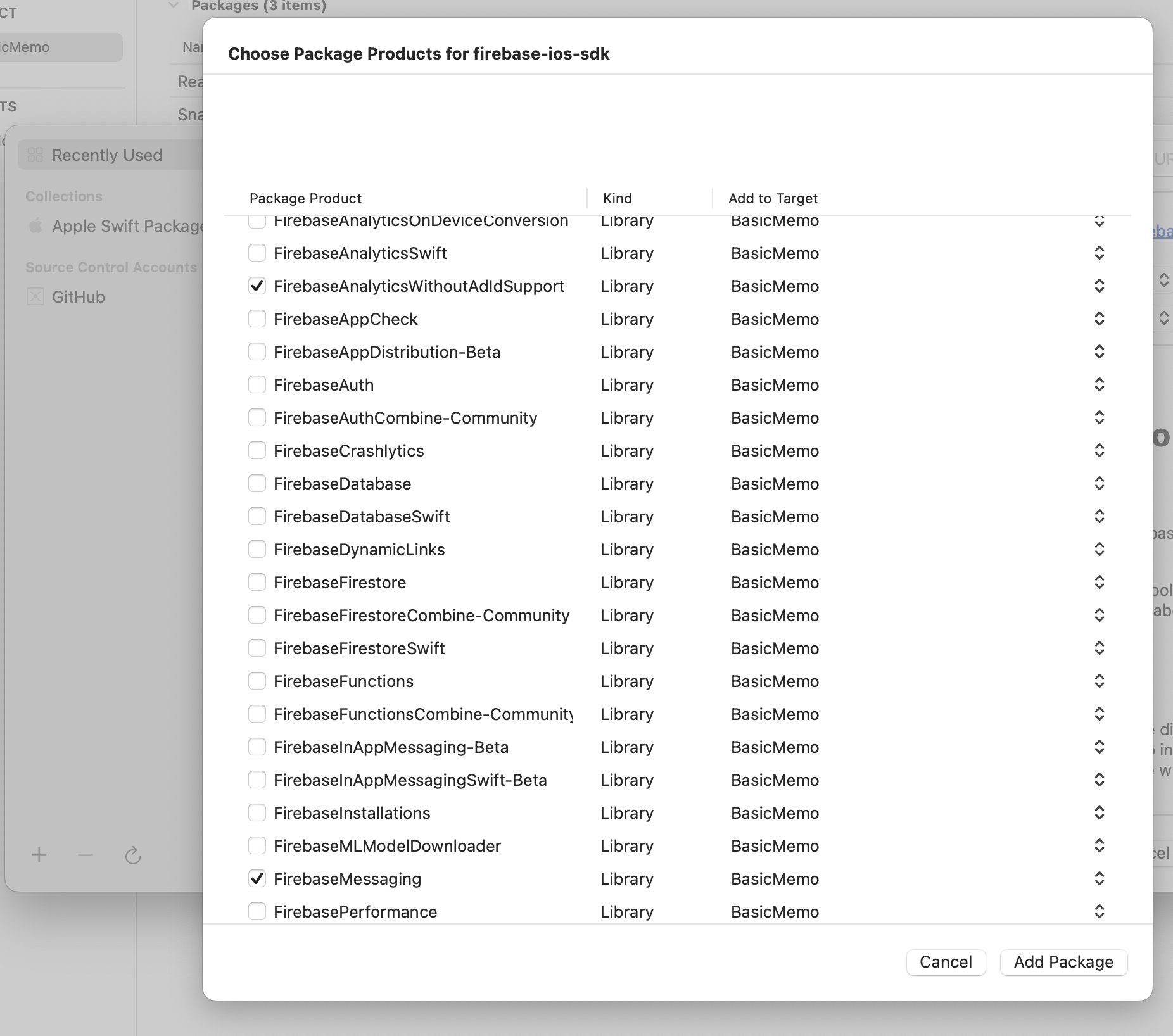Change target for FirebaseDynamicLinks row

pyautogui.click(x=1100, y=550)
